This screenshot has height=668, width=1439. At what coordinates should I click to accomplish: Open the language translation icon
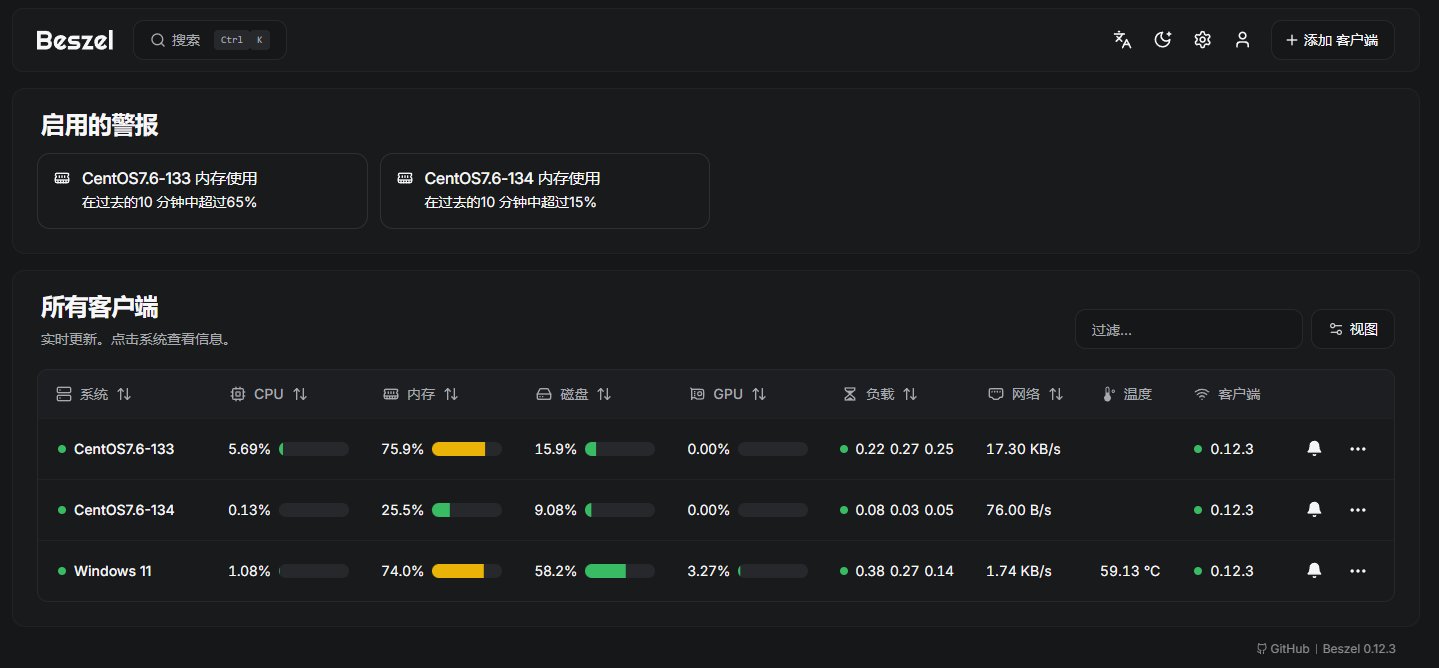[x=1122, y=40]
